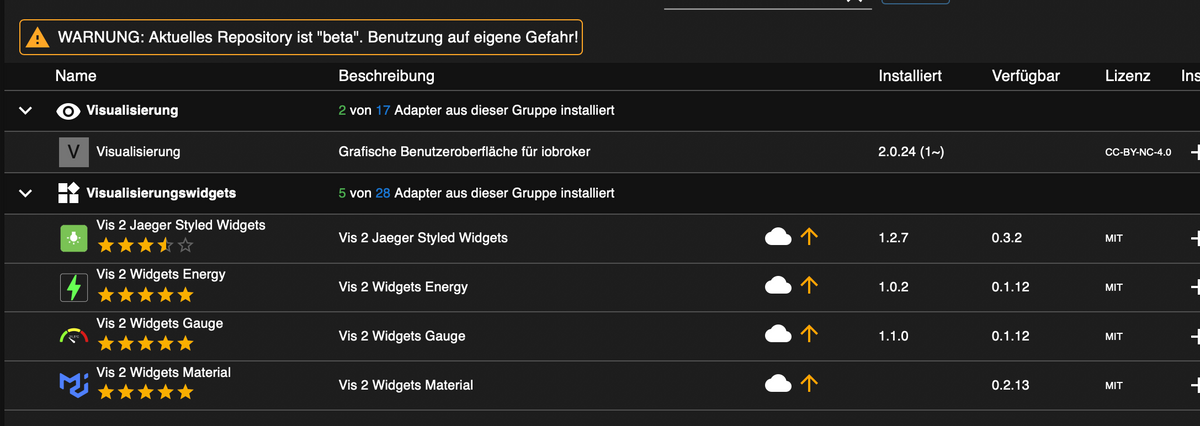Click the Visualisierungswidgets group icon
This screenshot has width=1200, height=426.
click(68, 192)
